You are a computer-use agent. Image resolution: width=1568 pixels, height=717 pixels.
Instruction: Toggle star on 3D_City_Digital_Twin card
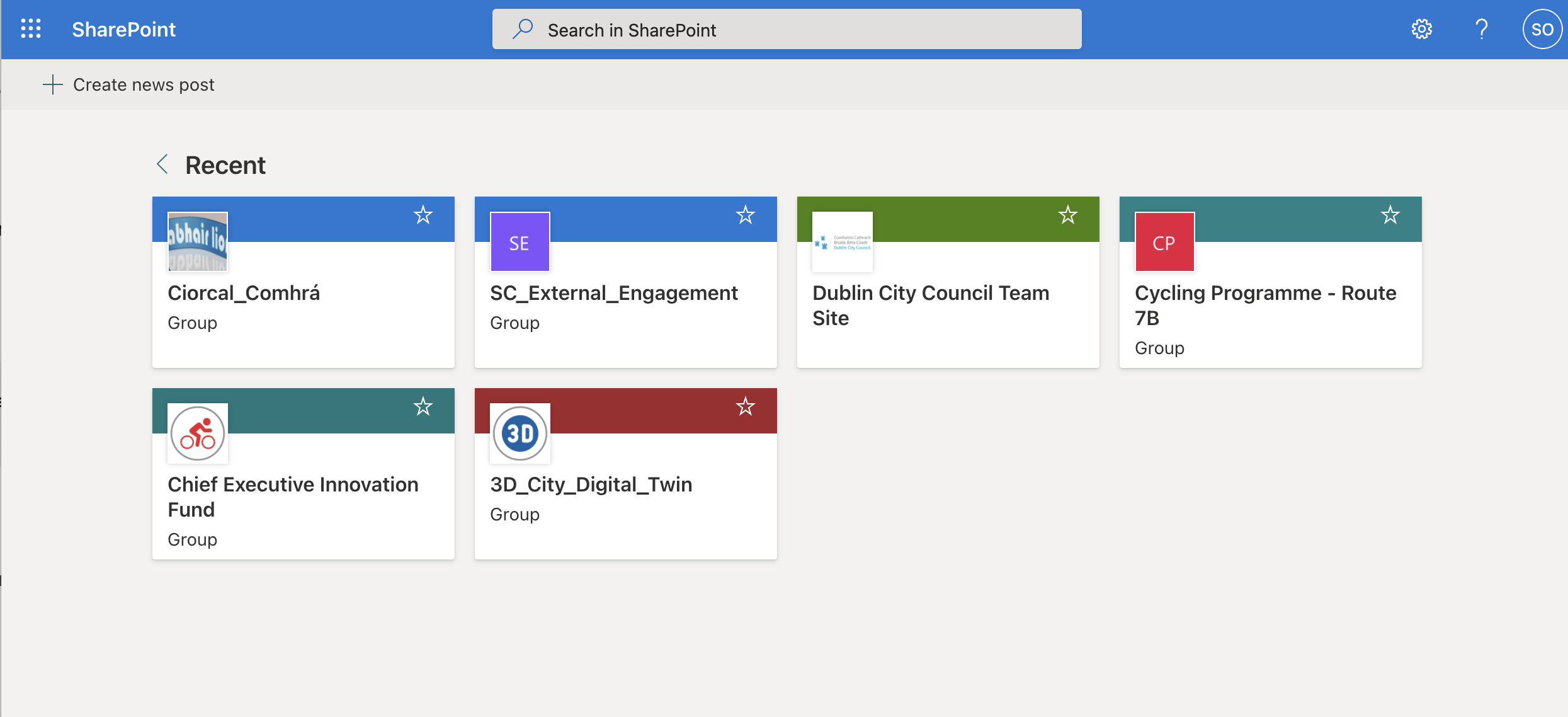pyautogui.click(x=746, y=407)
